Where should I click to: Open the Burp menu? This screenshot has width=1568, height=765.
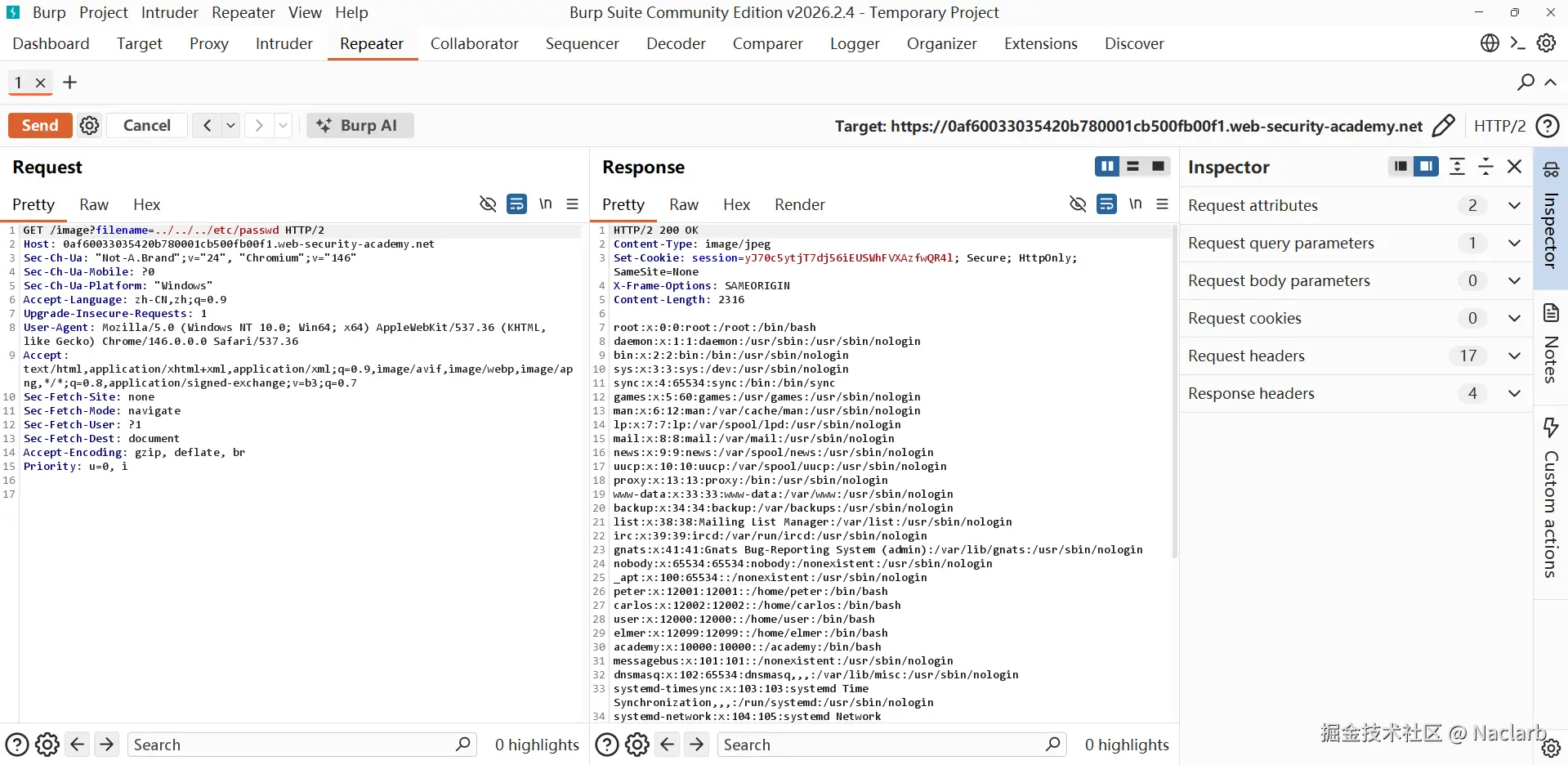coord(49,12)
